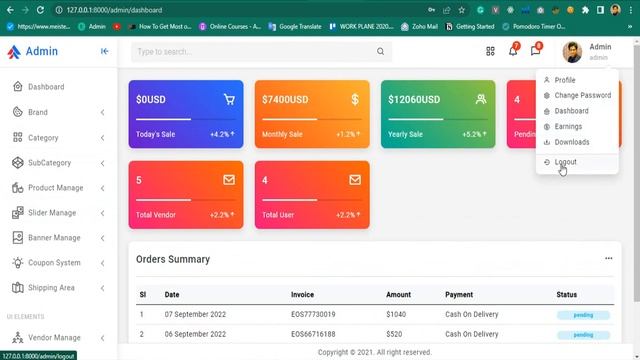Choose Logout from the user dropdown
Image resolution: width=640 pixels, height=360 pixels.
tap(577, 162)
